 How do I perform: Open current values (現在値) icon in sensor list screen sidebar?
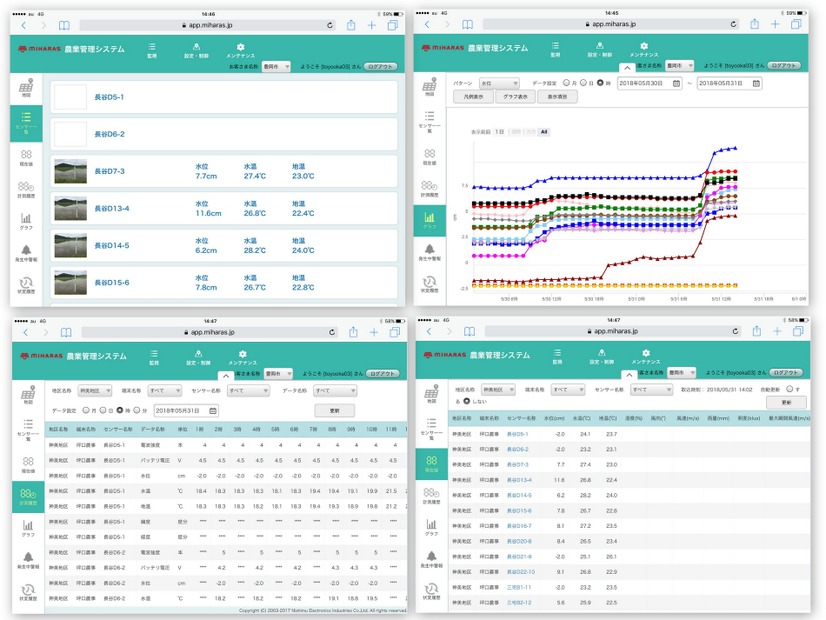[x=26, y=158]
